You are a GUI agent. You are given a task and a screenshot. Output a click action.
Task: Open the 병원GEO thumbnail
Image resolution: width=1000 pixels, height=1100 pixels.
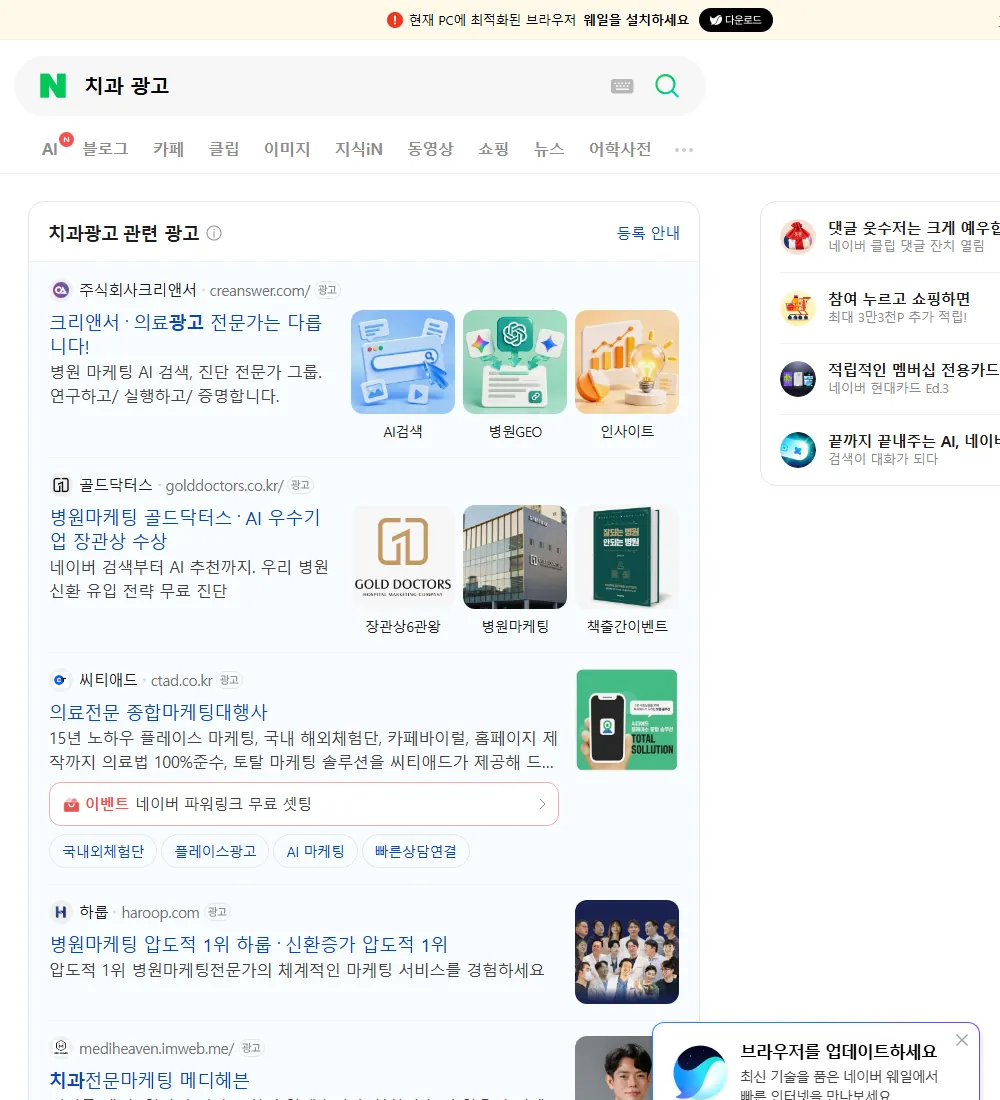click(x=515, y=362)
